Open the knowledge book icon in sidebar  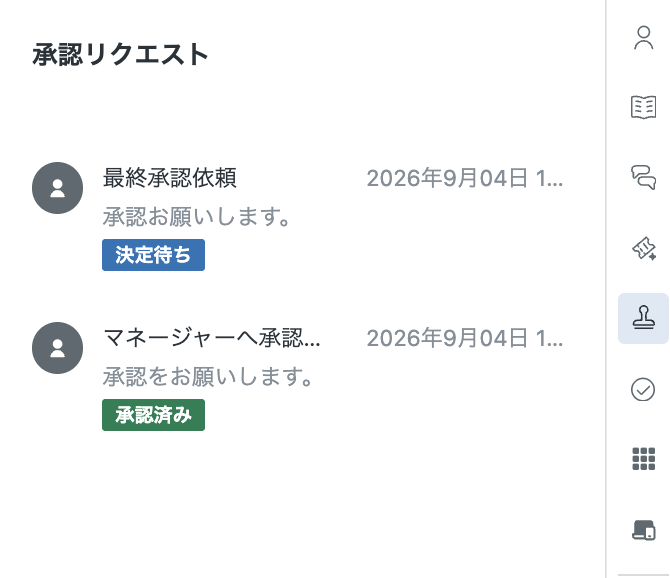point(643,107)
